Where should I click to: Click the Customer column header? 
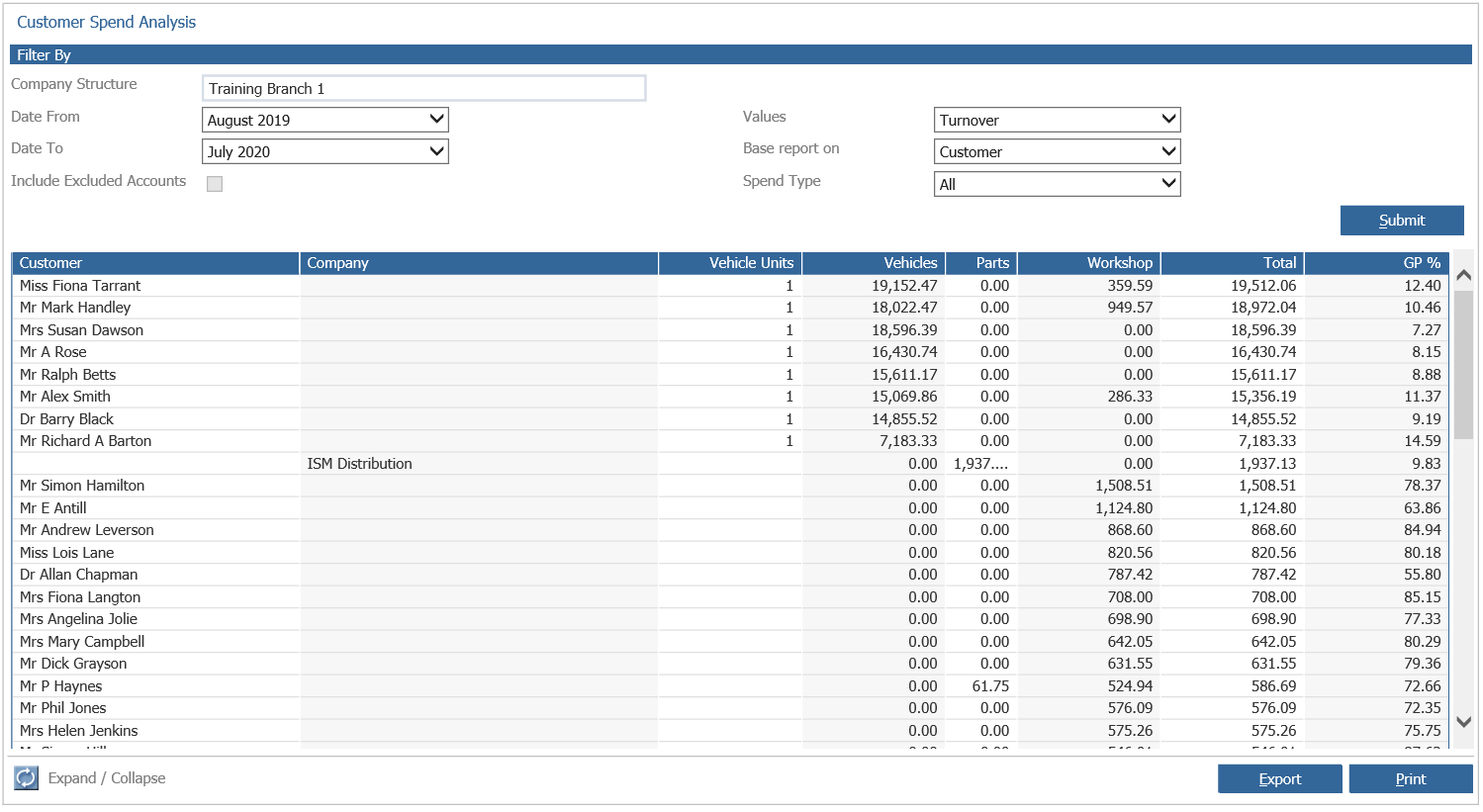(153, 263)
